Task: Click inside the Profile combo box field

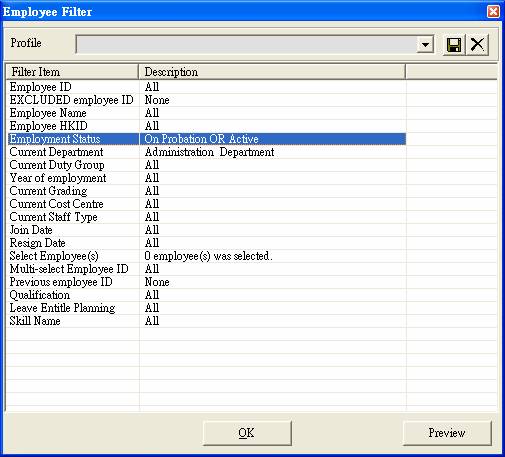Action: tap(247, 44)
